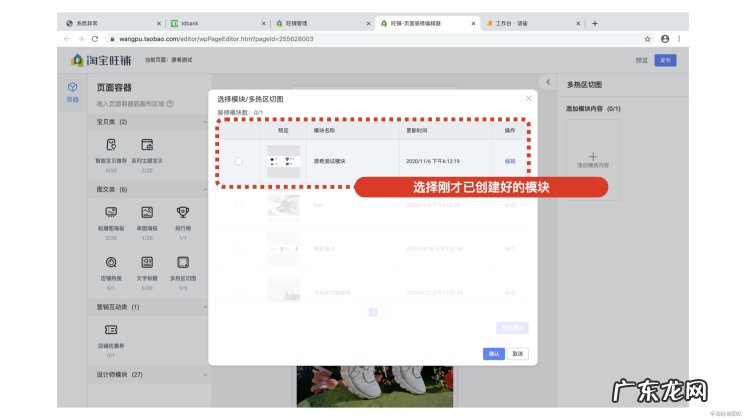
Task: Select the 智能宝贝推荐 module icon
Action: [111, 145]
